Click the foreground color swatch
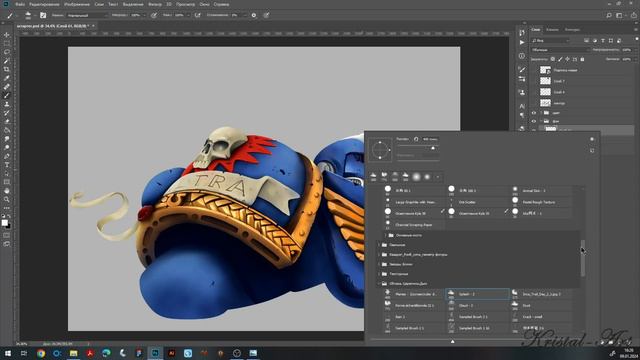The image size is (640, 360). click(x=4, y=222)
